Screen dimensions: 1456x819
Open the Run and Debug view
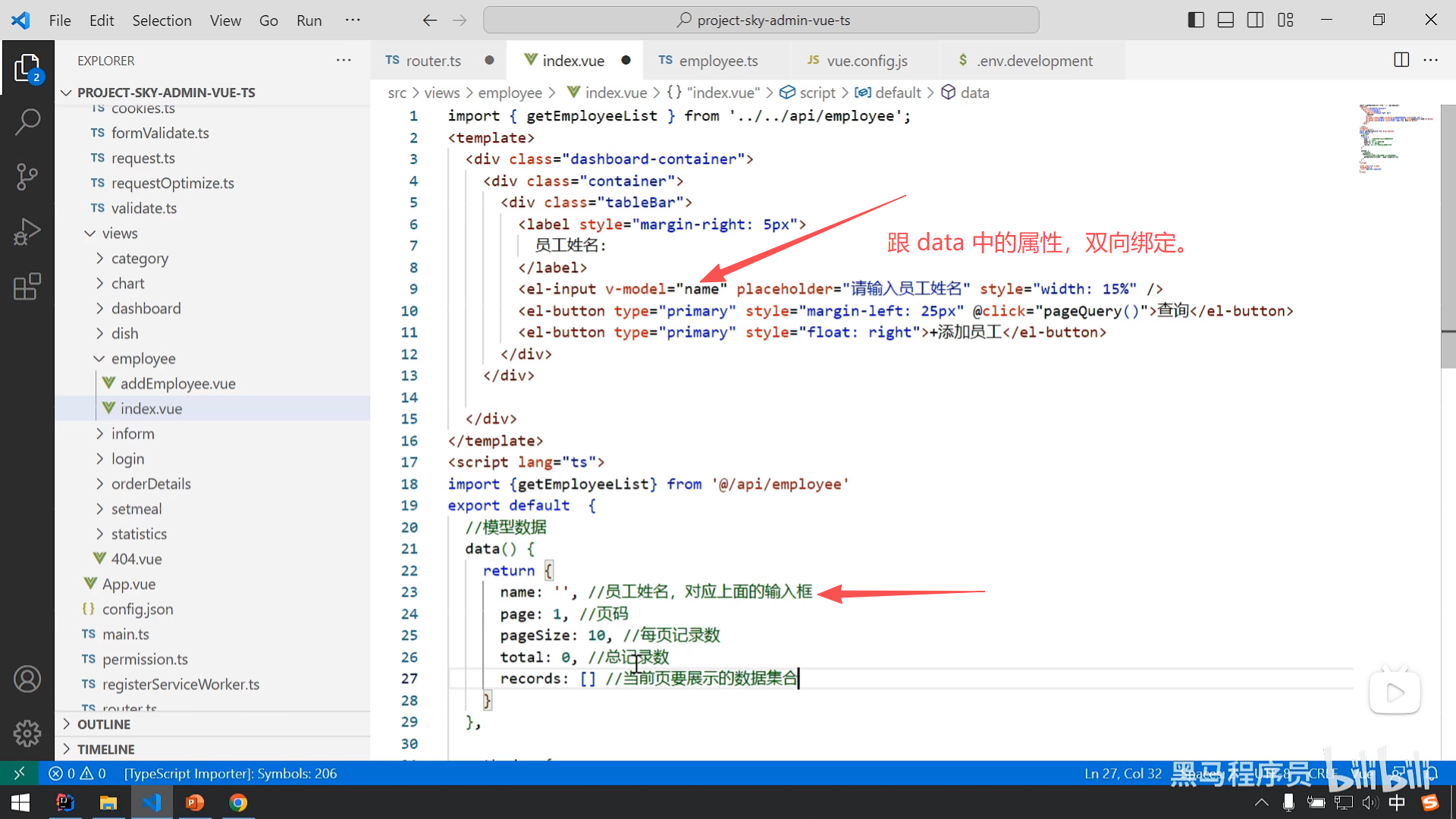click(x=27, y=232)
